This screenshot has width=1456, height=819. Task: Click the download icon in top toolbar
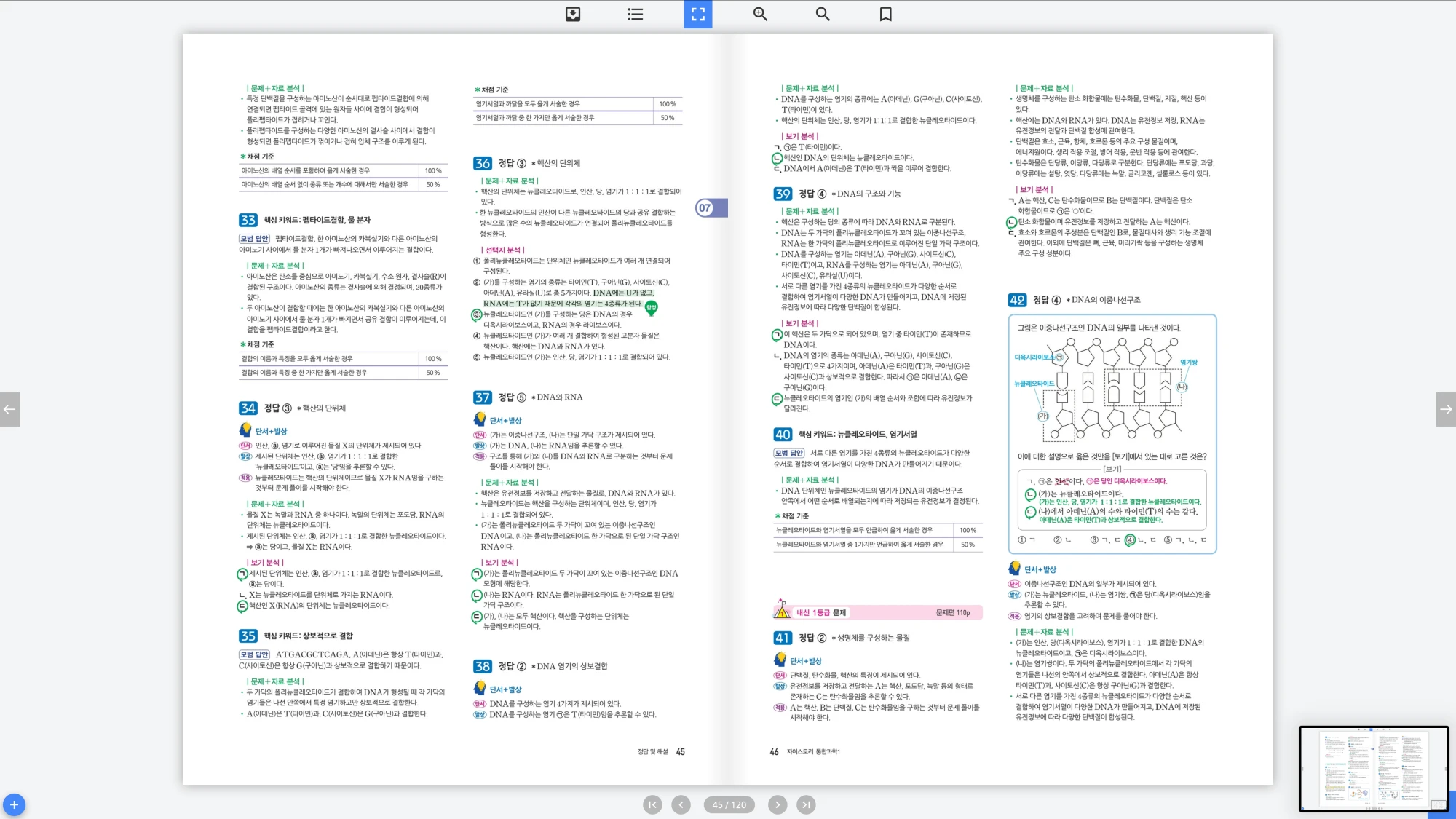click(573, 14)
